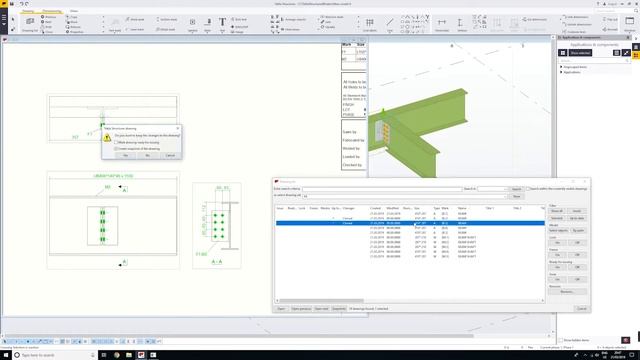
Task: Switch to the Drawing ribbon tab
Action: (x=28, y=11)
